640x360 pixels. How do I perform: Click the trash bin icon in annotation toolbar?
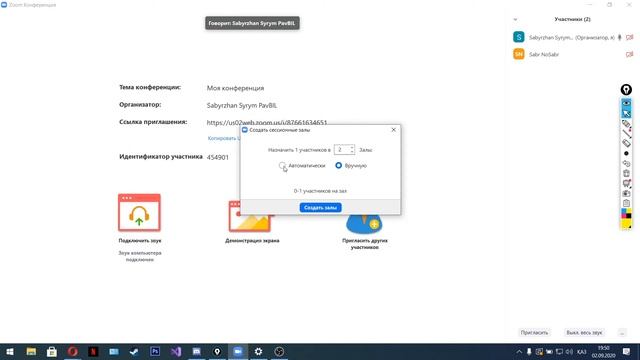point(626,173)
